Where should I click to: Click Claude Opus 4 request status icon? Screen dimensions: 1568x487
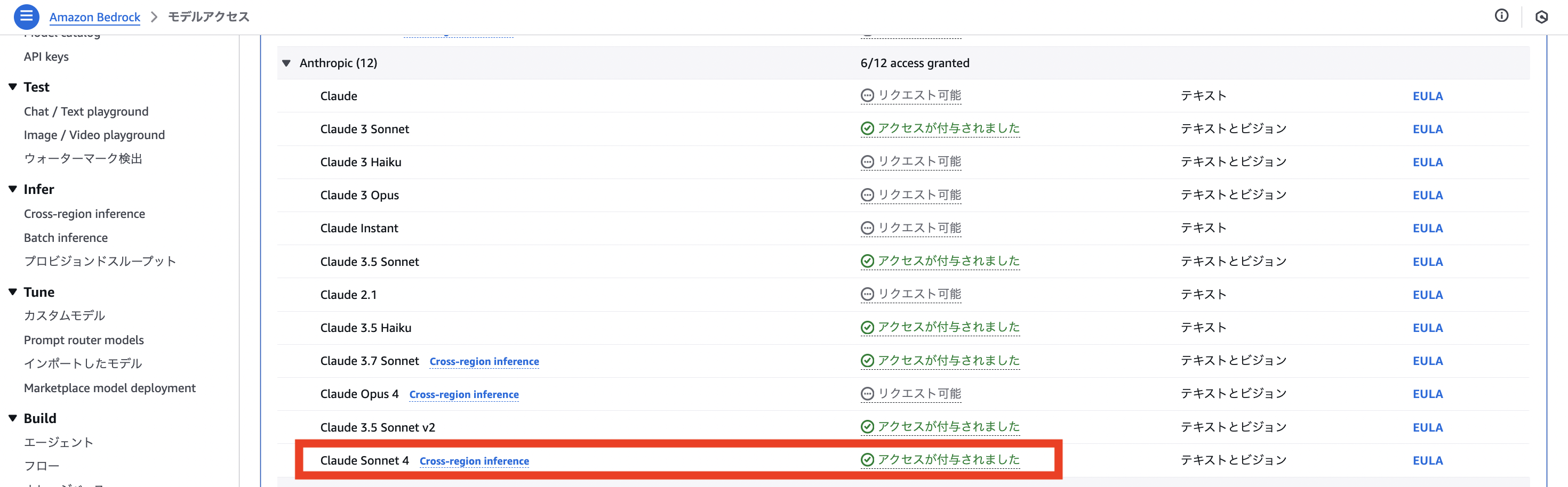click(867, 393)
